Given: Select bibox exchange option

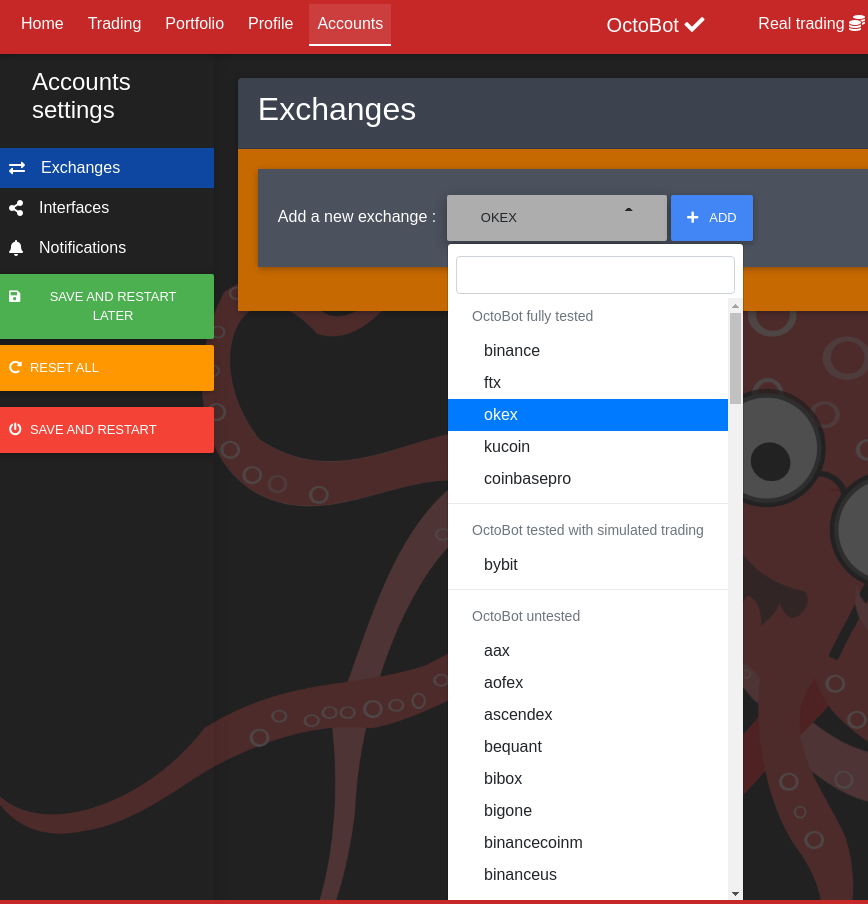Looking at the screenshot, I should coord(588,778).
